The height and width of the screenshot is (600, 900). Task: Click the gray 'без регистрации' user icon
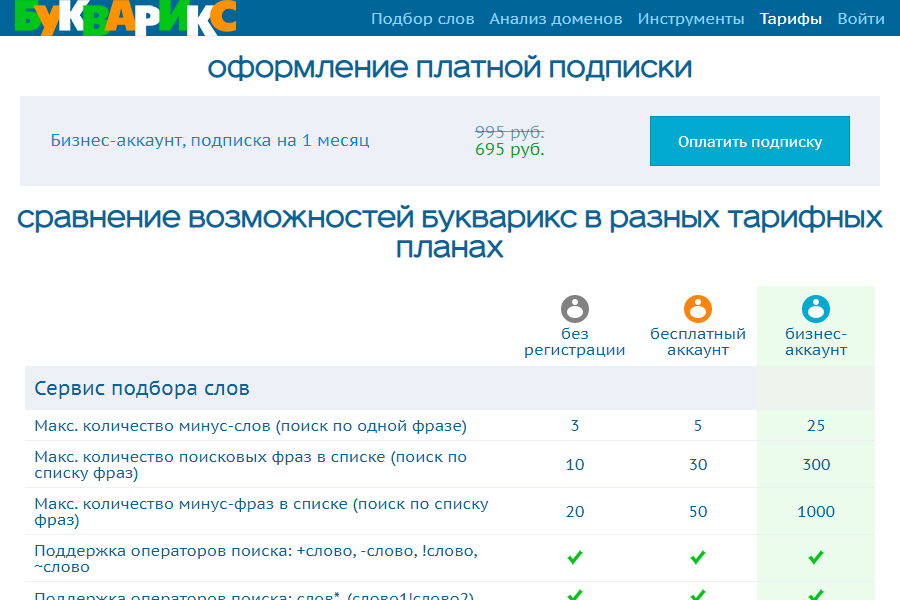tap(575, 308)
